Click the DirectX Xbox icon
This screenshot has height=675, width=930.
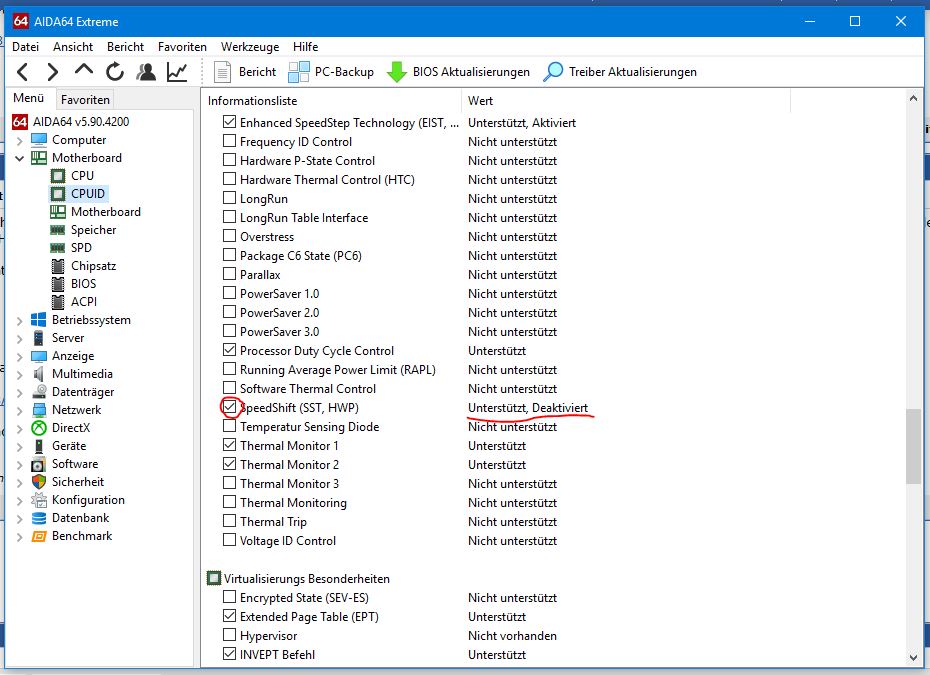pyautogui.click(x=39, y=428)
